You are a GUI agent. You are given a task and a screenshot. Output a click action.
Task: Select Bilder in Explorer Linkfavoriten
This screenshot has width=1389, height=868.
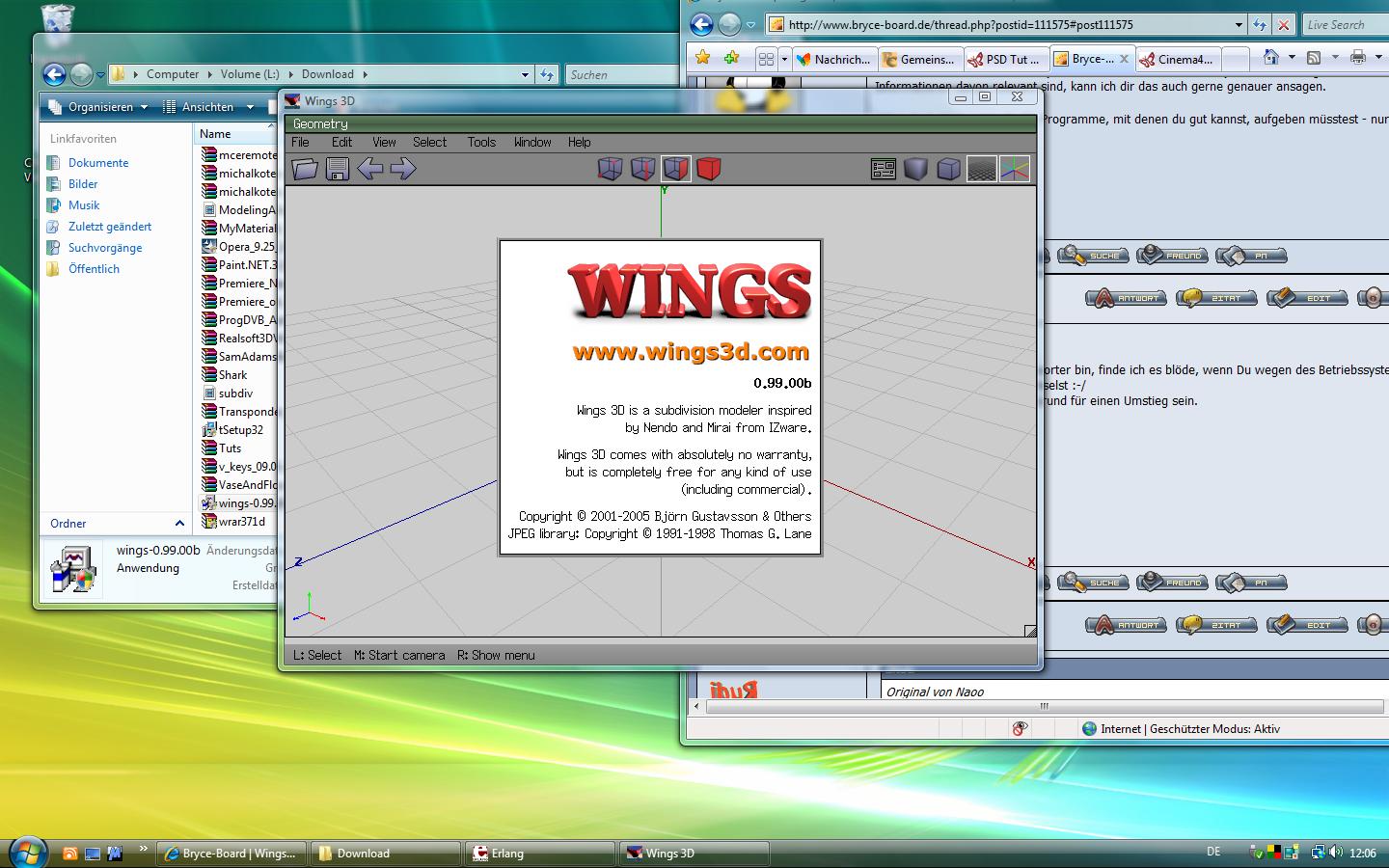click(83, 184)
